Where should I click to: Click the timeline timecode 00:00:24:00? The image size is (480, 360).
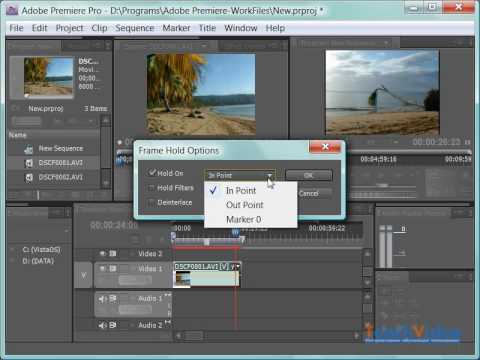[114, 226]
